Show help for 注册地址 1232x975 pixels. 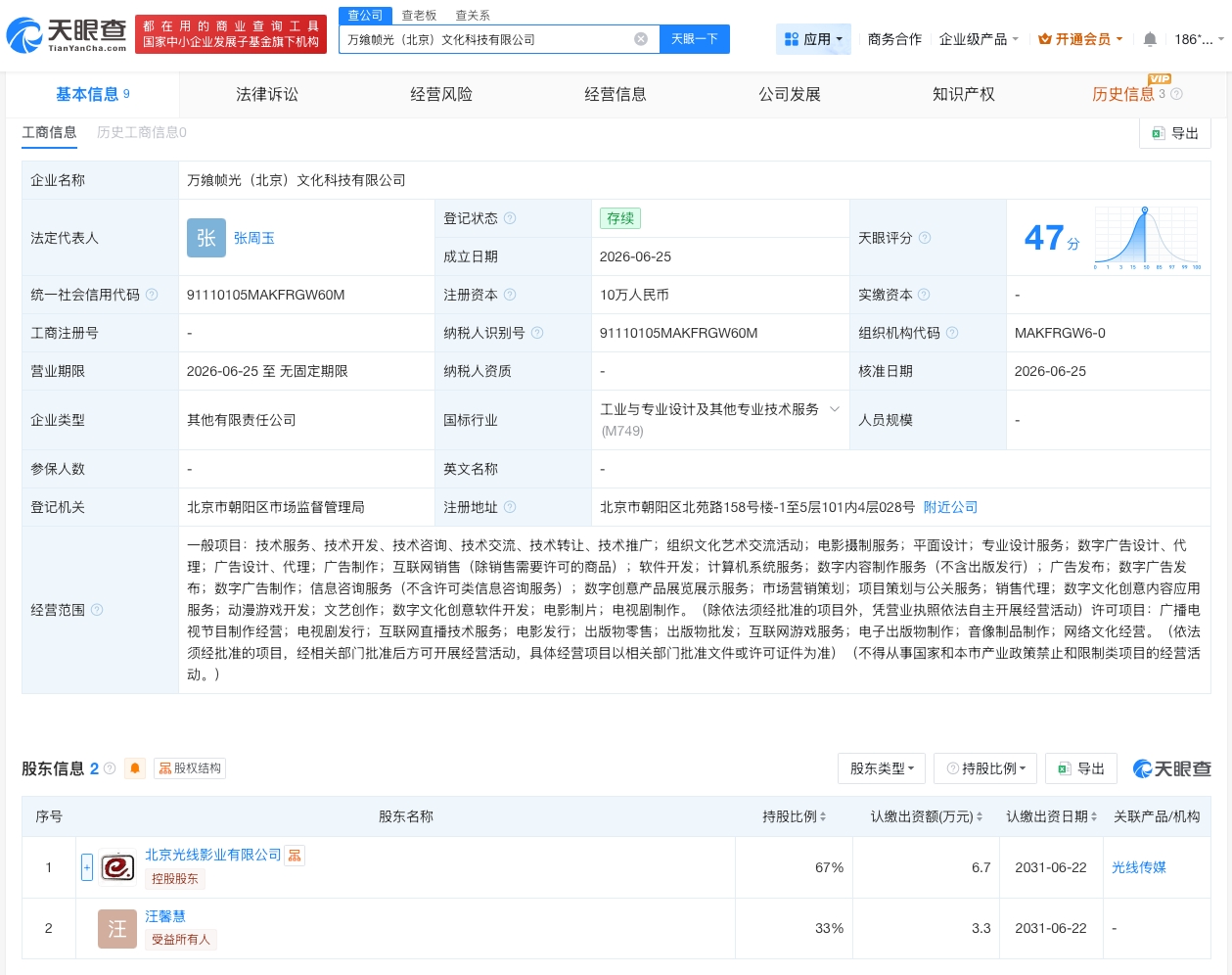510,507
